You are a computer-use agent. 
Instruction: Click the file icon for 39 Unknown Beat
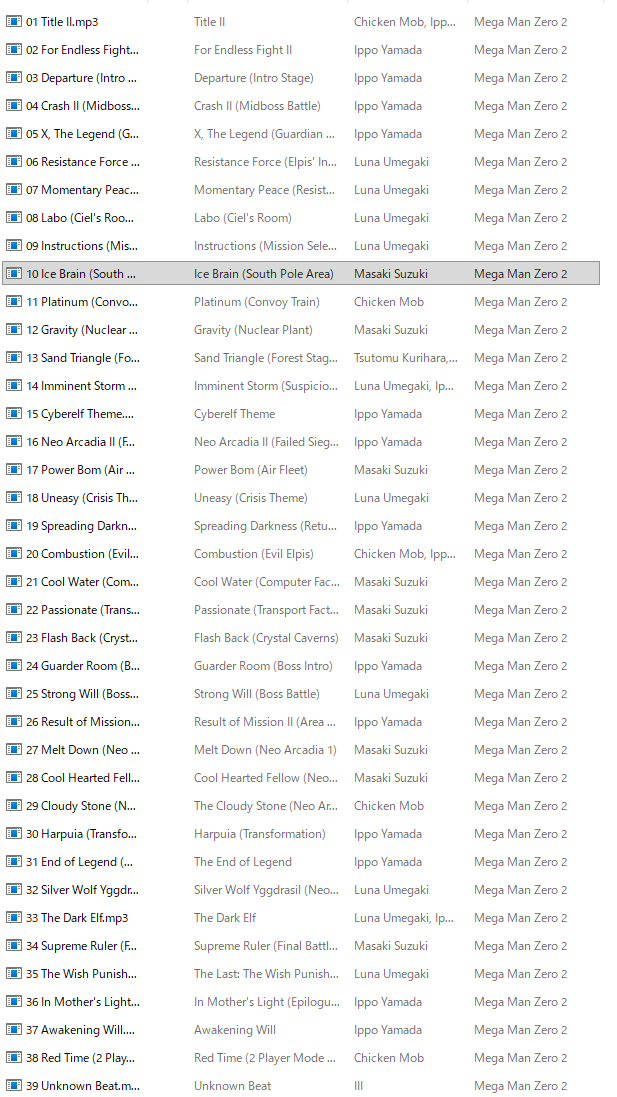tap(13, 1085)
